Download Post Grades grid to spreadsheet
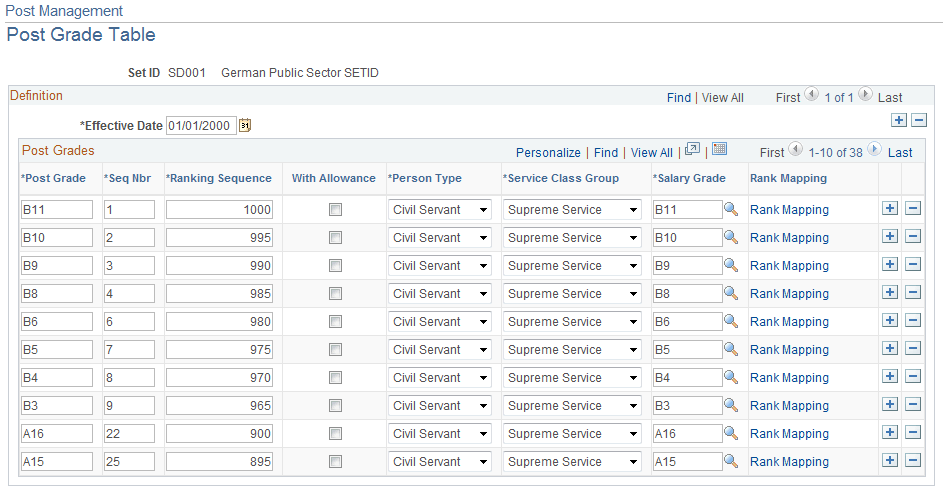 point(720,149)
